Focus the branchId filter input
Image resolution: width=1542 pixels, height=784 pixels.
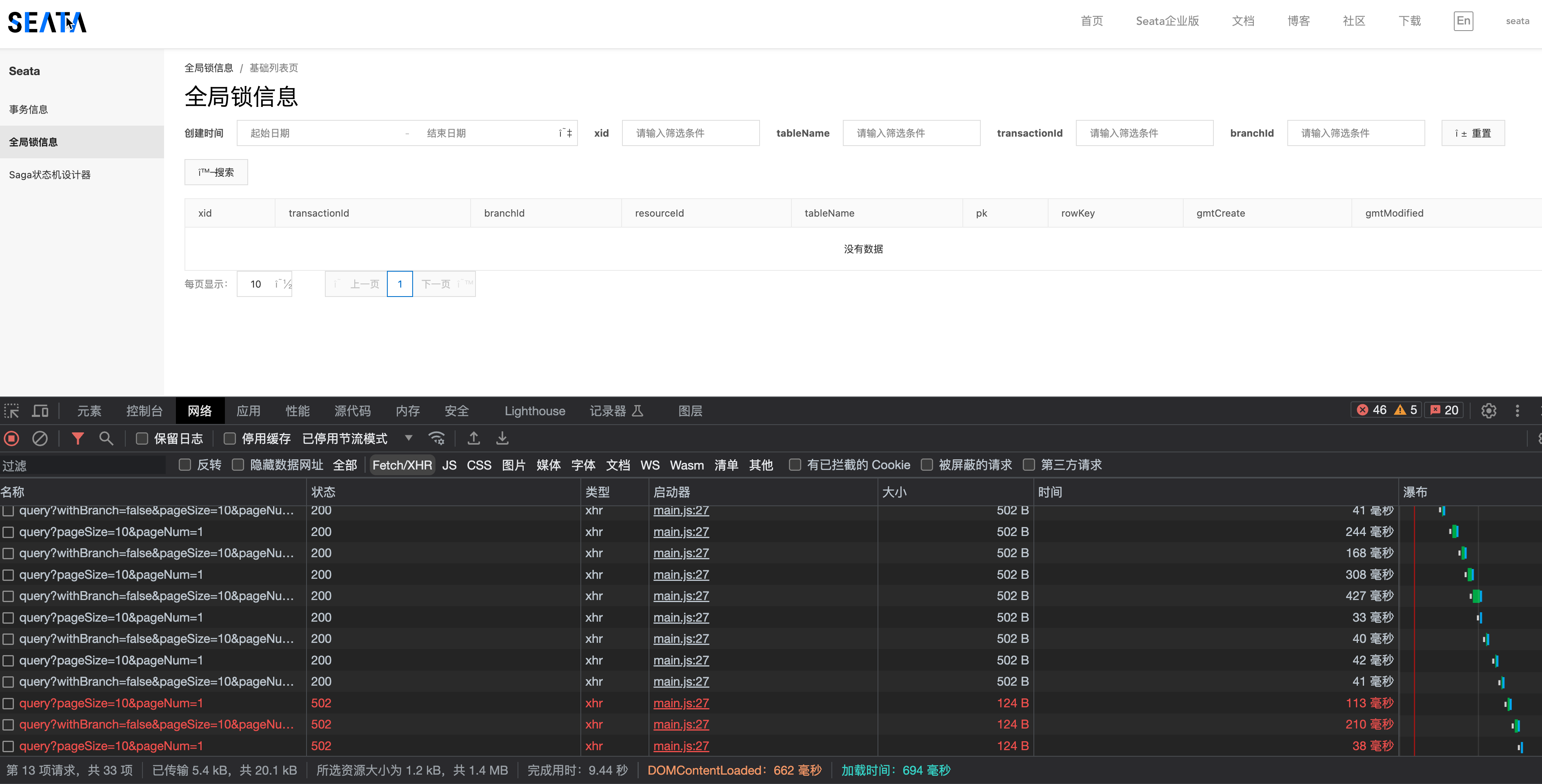coord(1356,133)
